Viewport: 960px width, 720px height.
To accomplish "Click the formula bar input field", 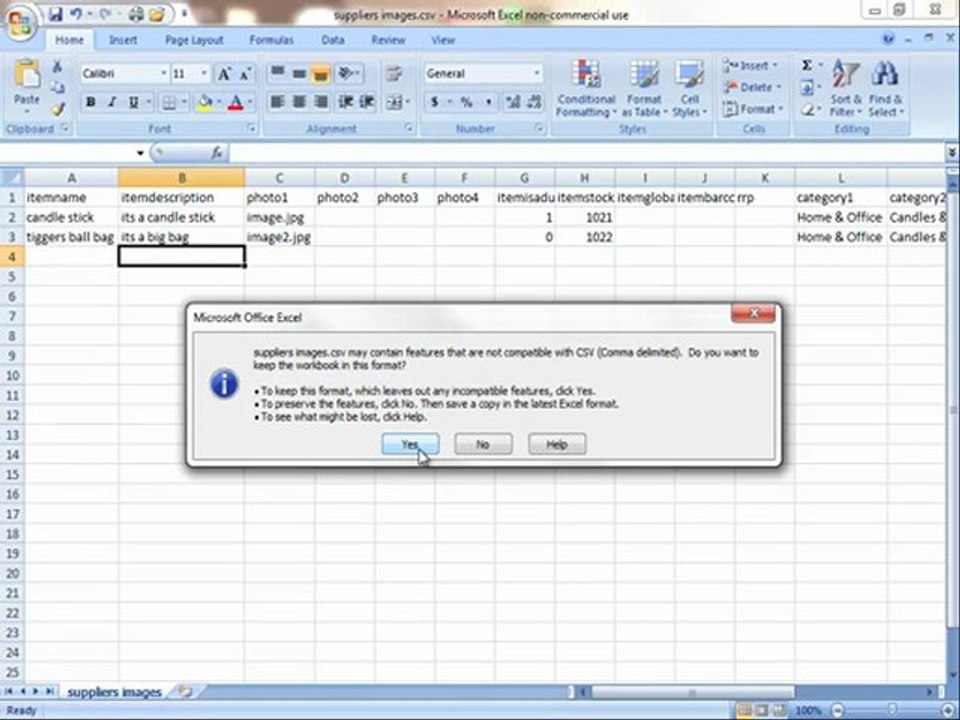I will click(x=587, y=153).
